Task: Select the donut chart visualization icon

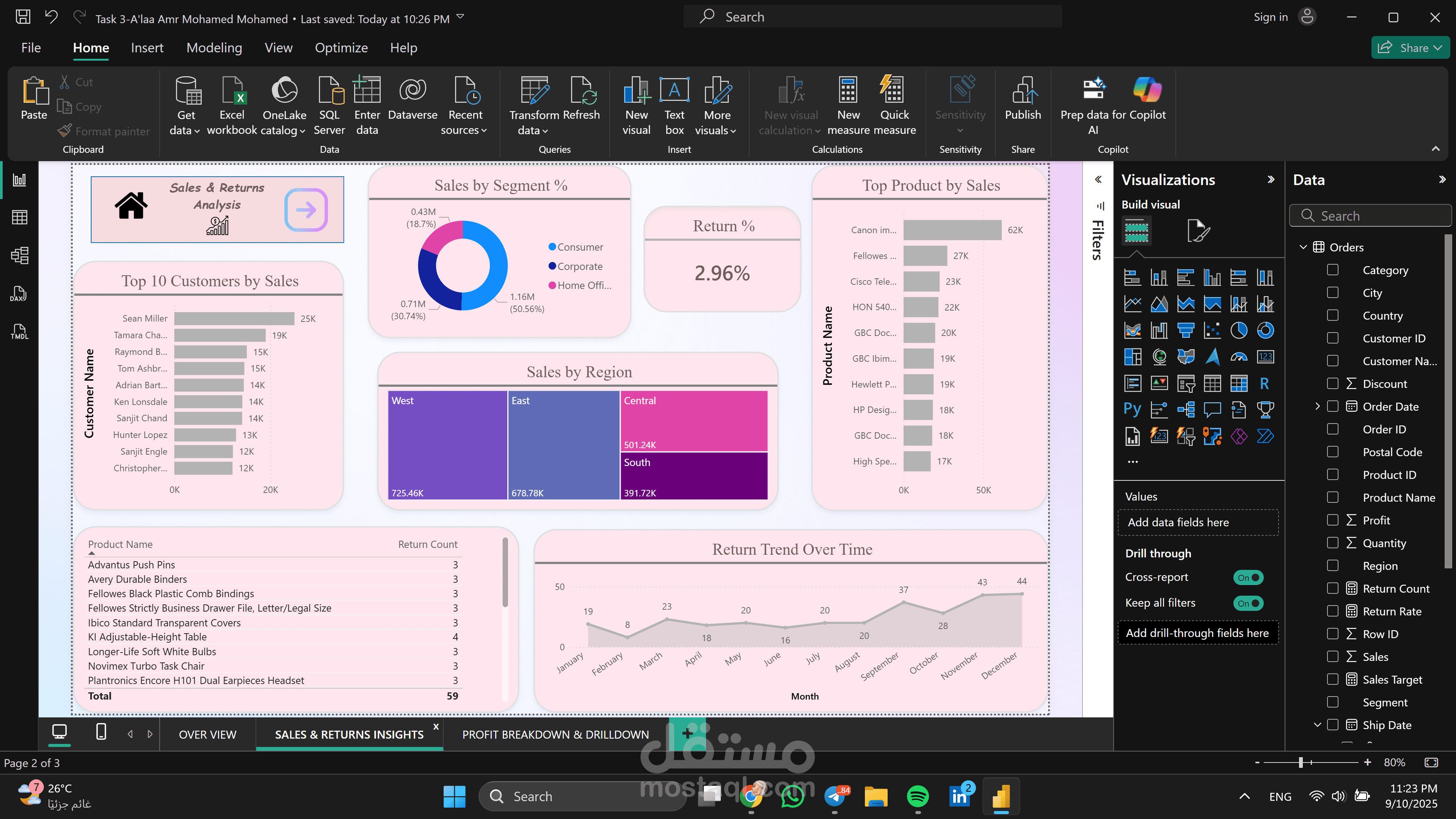Action: [x=1265, y=331]
